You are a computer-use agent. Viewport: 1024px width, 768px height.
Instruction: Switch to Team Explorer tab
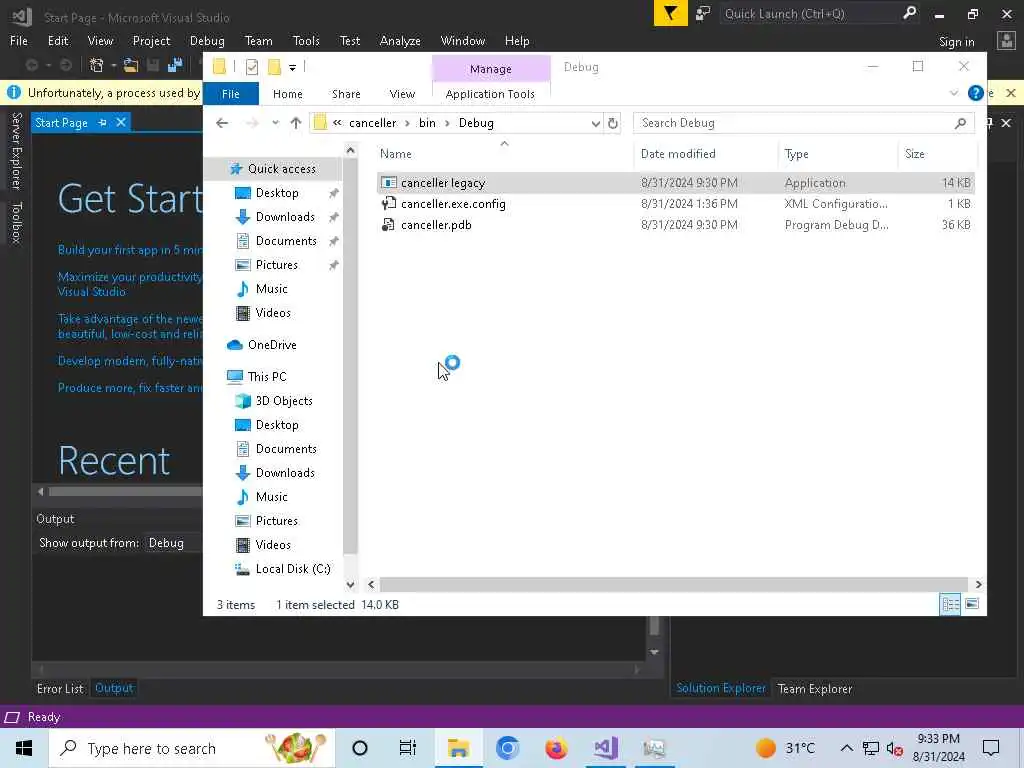(814, 688)
